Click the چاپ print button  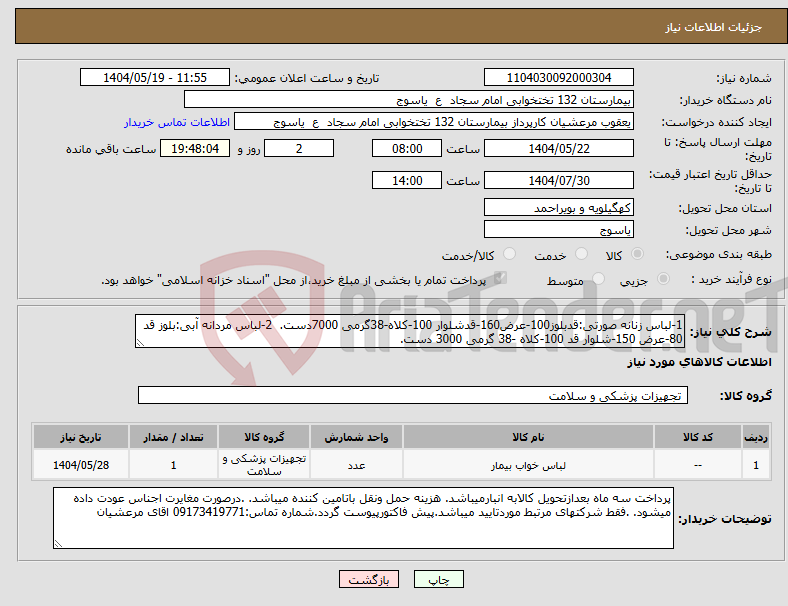click(x=439, y=579)
